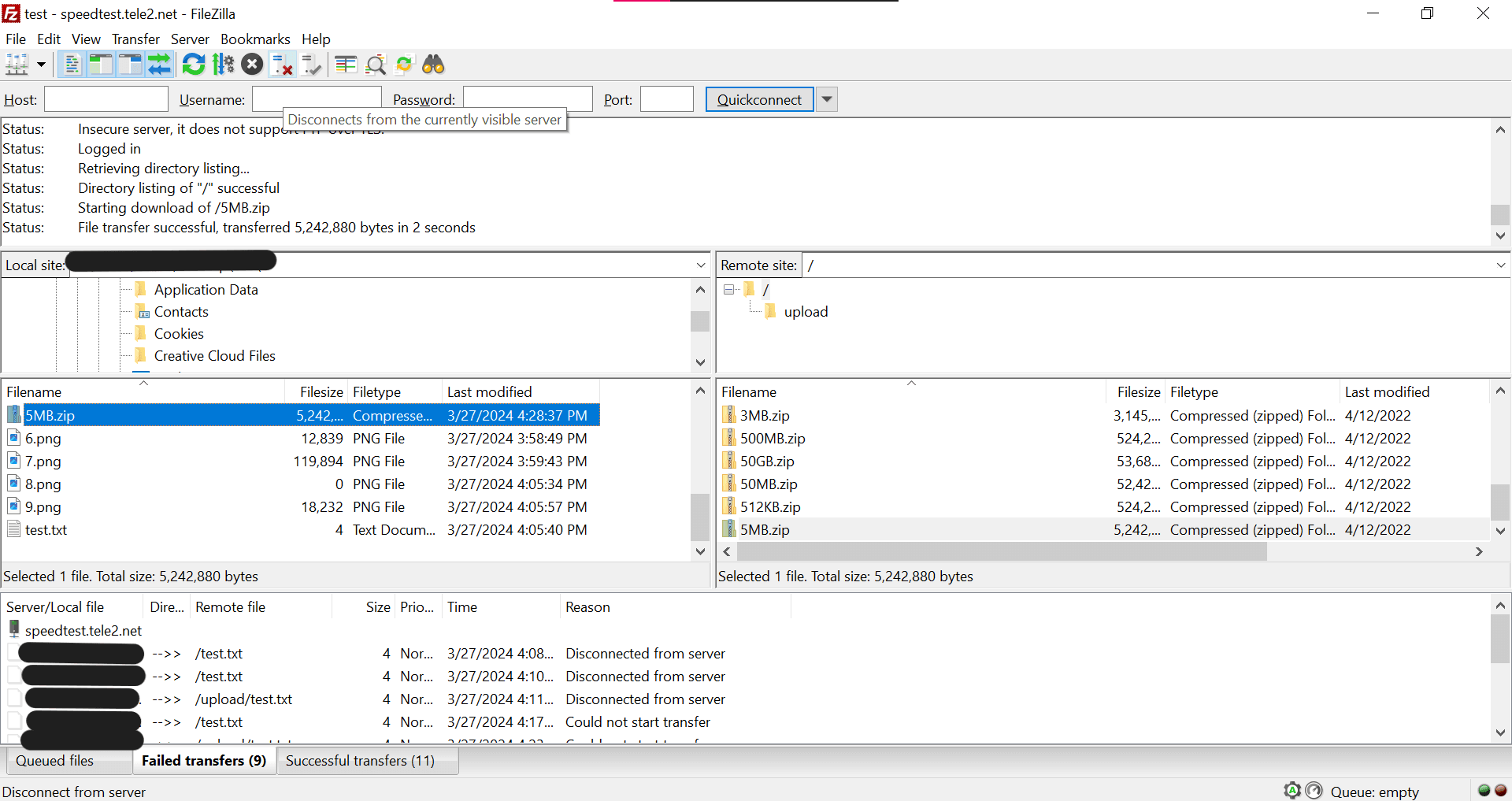This screenshot has height=801, width=1512.
Task: Open the Quickconnect history dropdown
Action: pos(826,99)
